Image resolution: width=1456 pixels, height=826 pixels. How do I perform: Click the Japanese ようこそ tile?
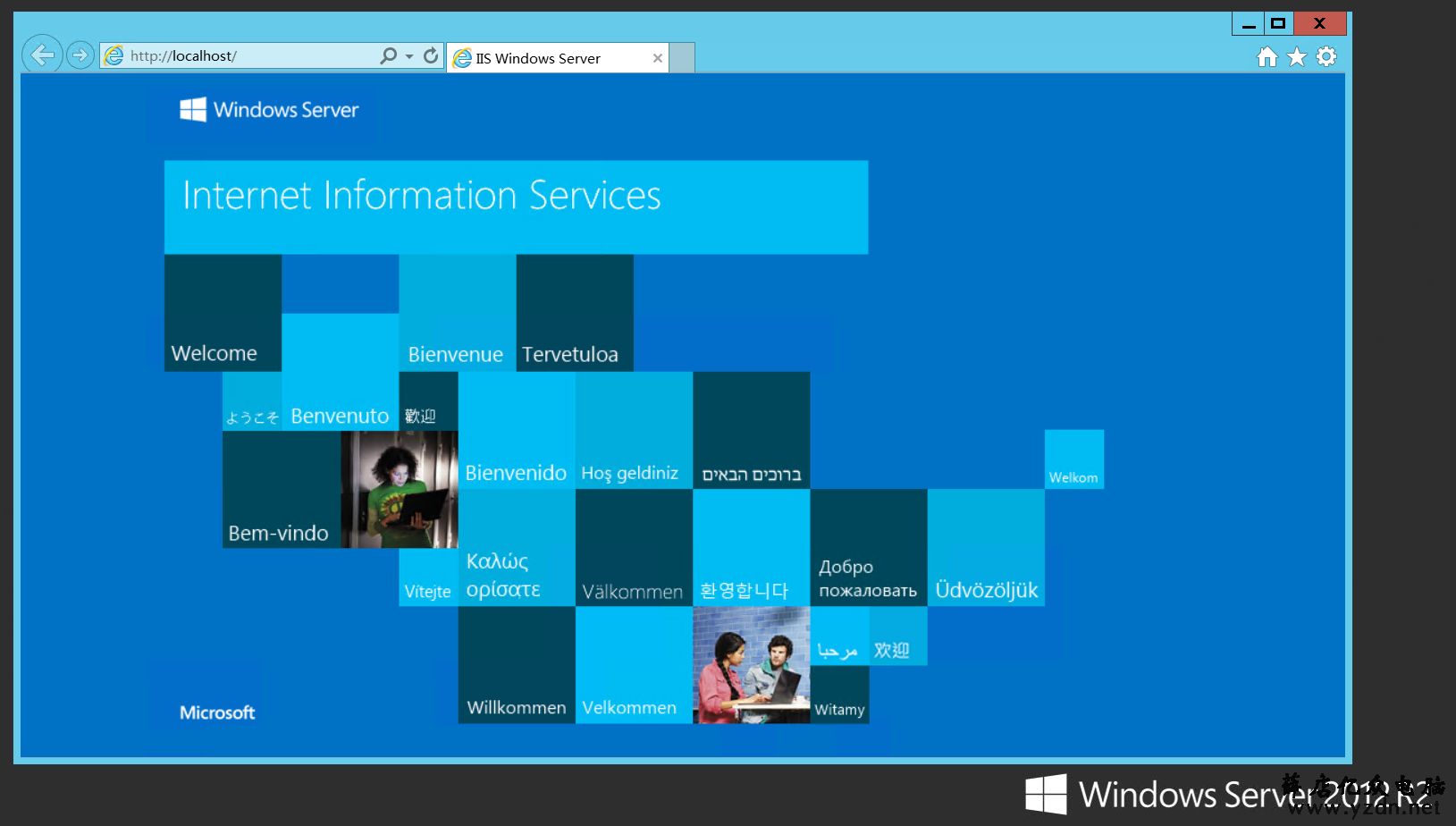(252, 401)
